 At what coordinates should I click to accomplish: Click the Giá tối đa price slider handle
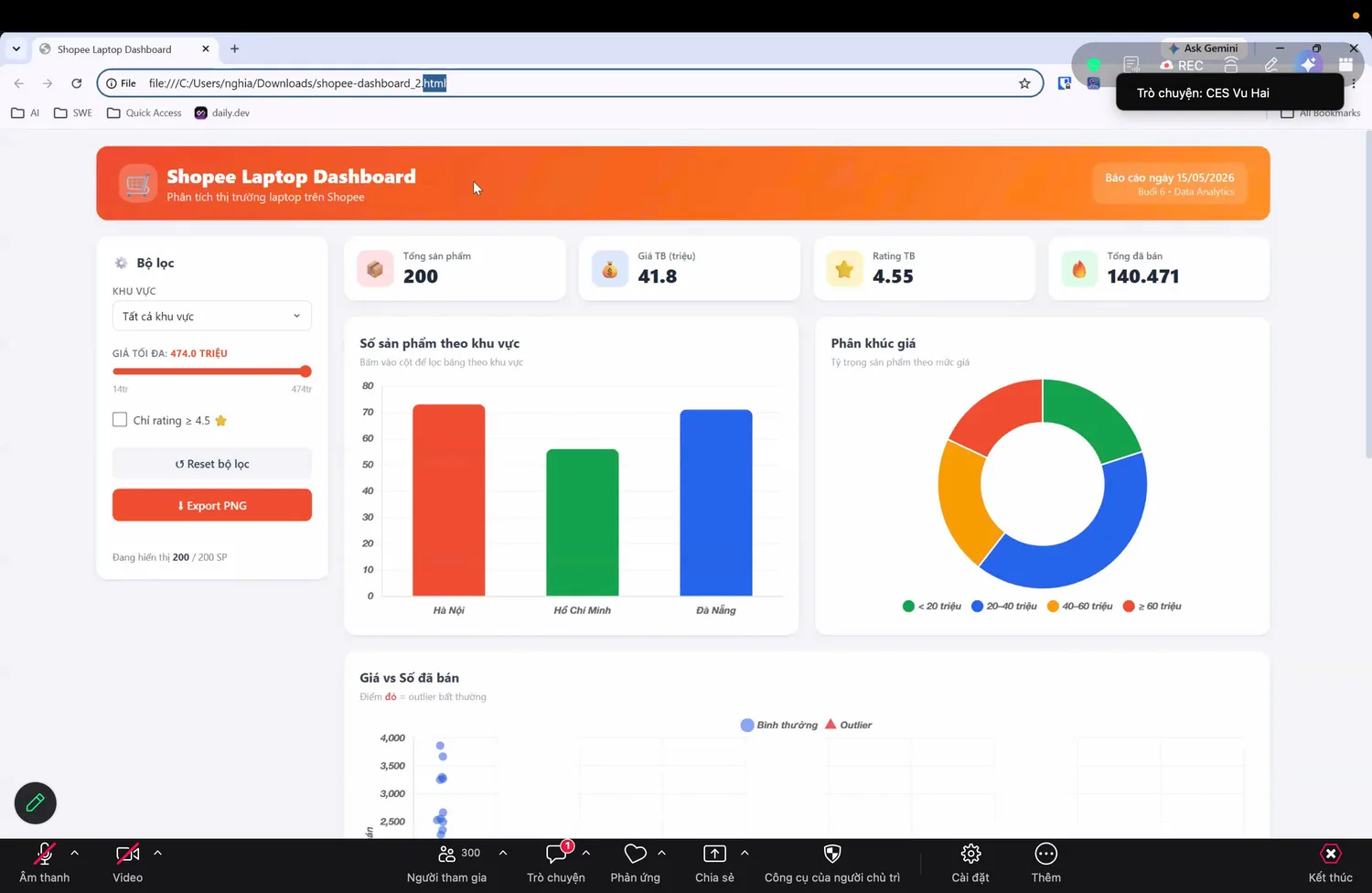305,371
